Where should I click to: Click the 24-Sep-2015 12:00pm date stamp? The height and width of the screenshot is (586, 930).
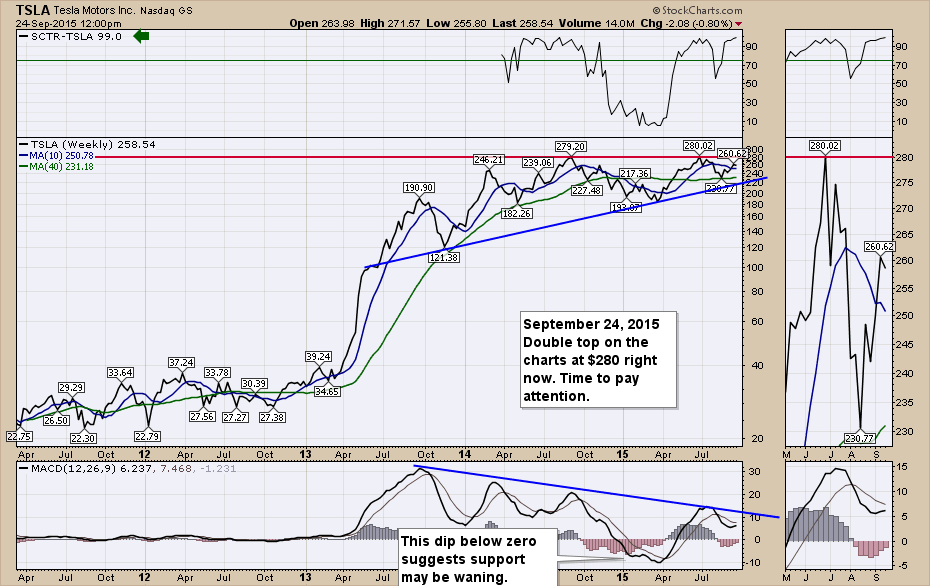coord(69,24)
